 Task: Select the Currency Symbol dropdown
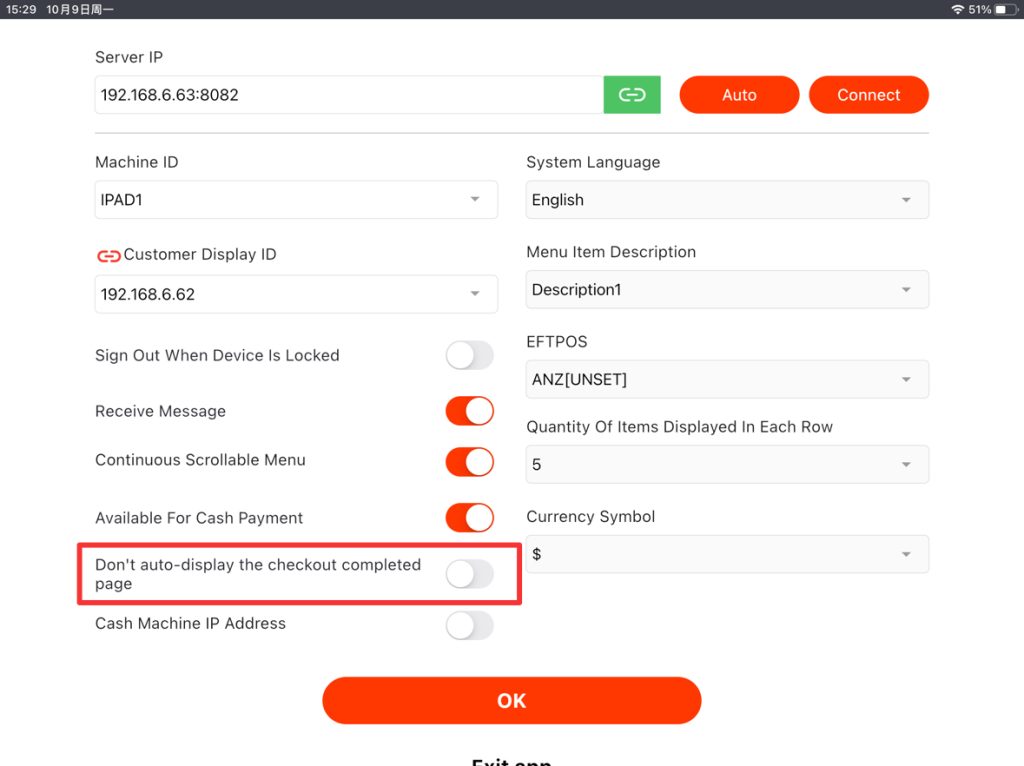coord(727,554)
